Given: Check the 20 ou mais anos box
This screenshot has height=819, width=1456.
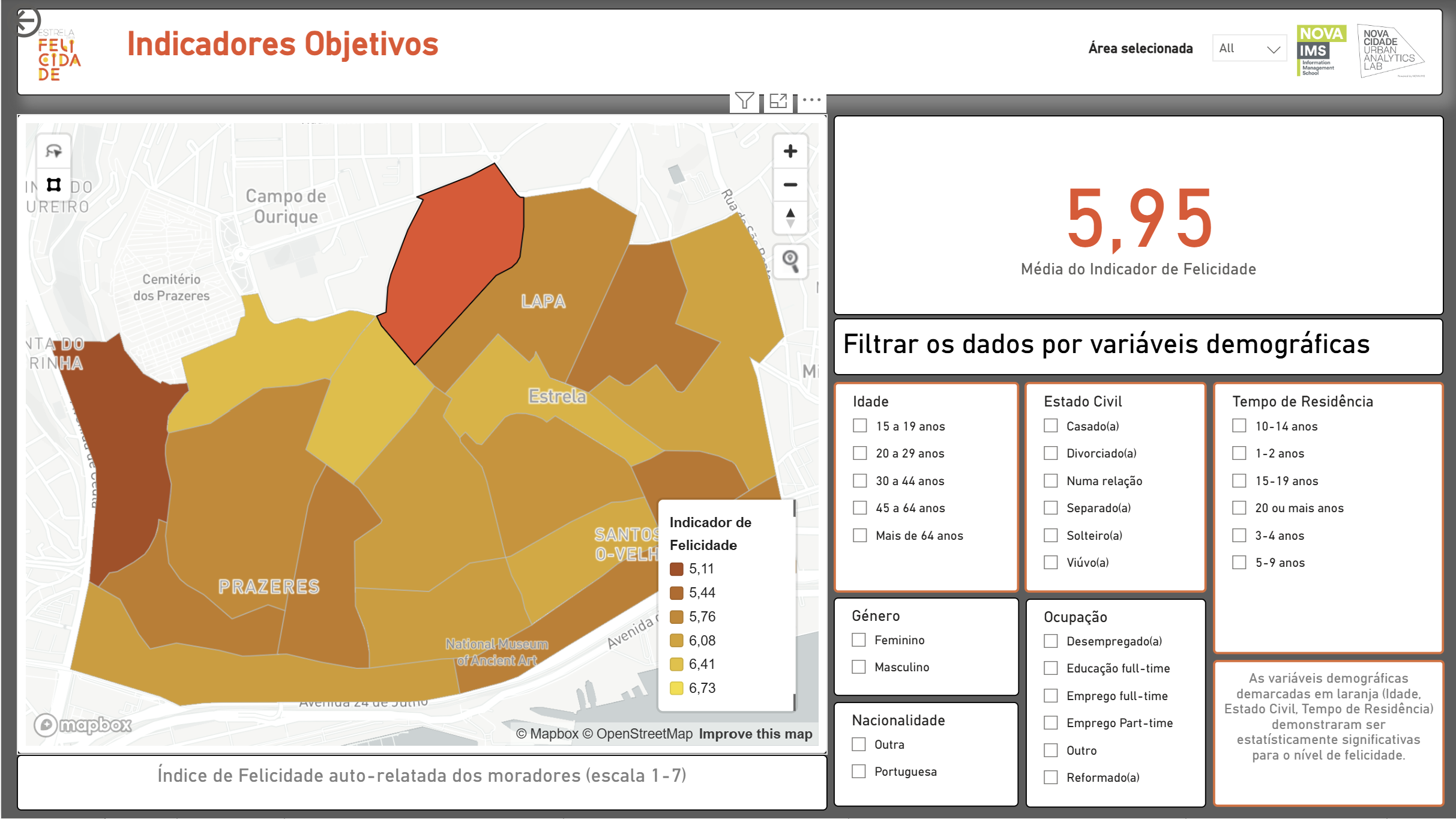Looking at the screenshot, I should pyautogui.click(x=1239, y=508).
